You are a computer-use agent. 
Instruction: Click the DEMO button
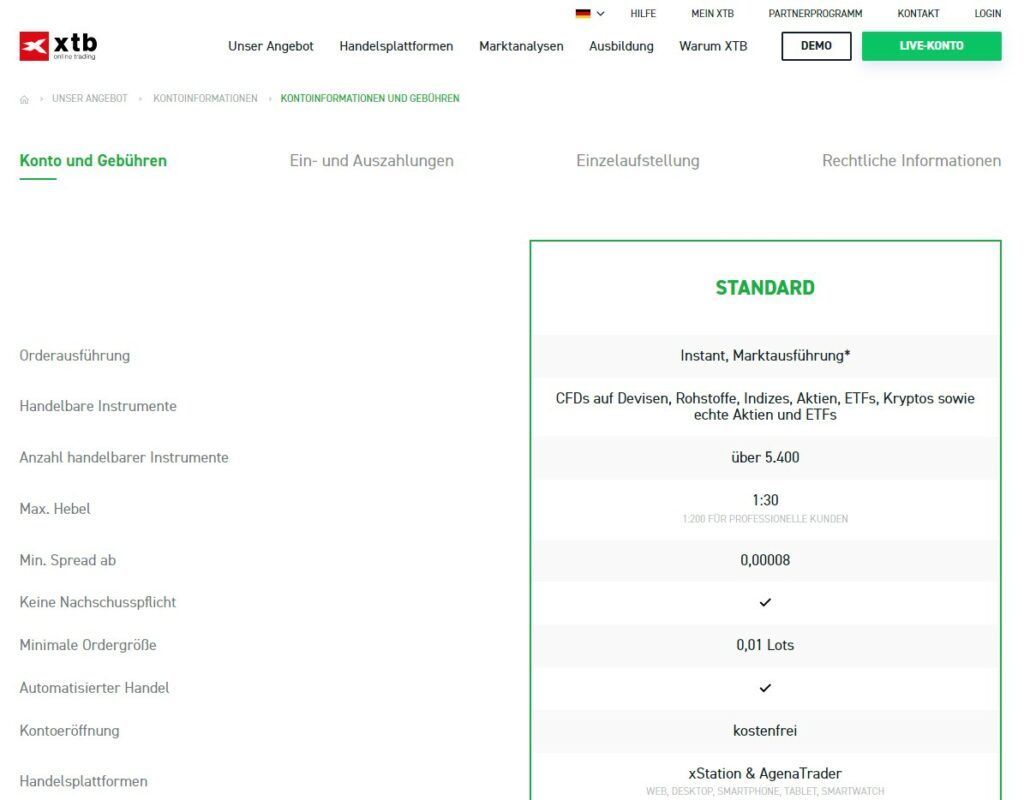[x=816, y=46]
